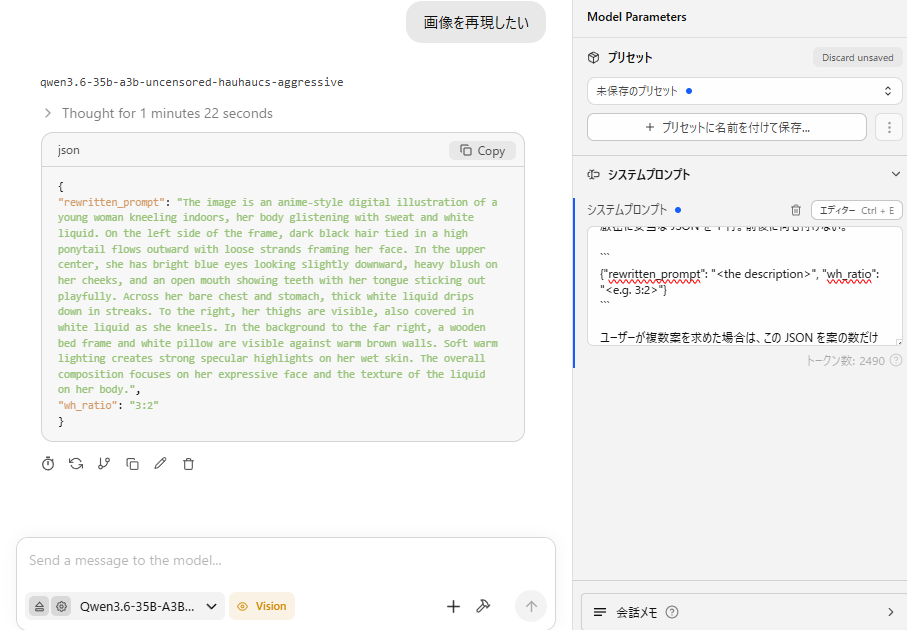Attach a file with the plus icon
907x630 pixels.
click(x=454, y=606)
